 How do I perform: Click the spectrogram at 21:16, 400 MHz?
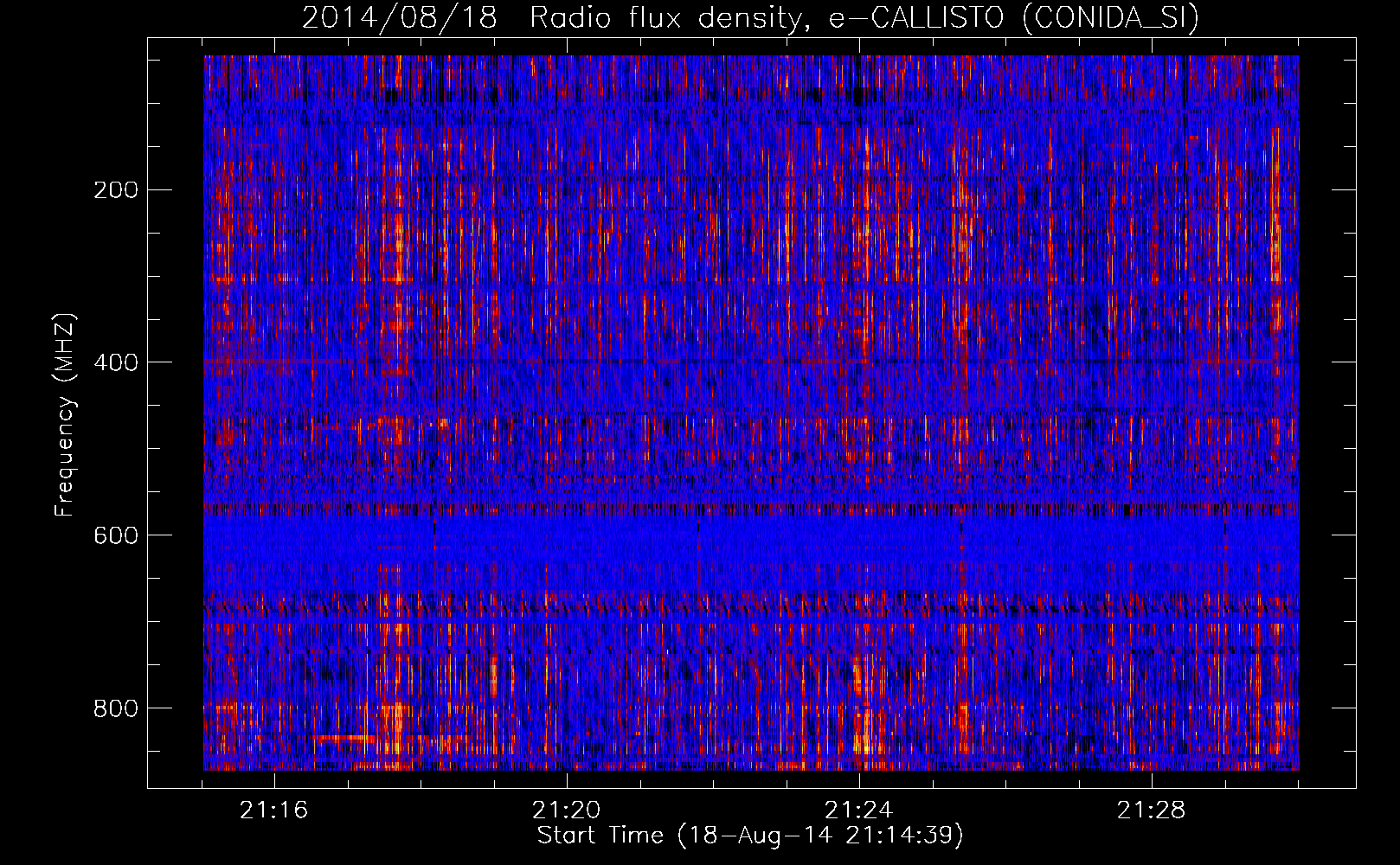click(274, 362)
